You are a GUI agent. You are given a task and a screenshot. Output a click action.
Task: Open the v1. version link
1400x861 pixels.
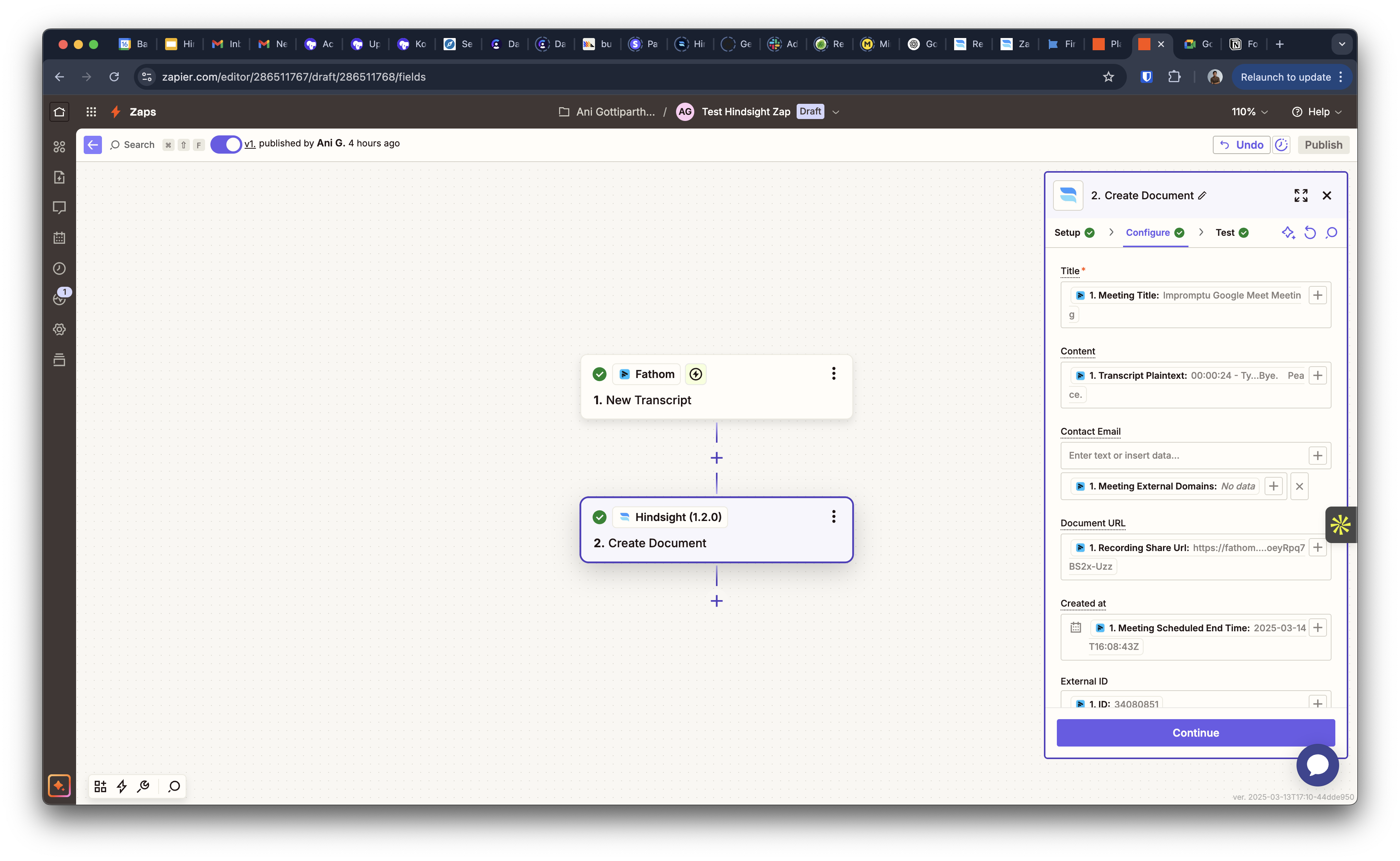coord(250,143)
